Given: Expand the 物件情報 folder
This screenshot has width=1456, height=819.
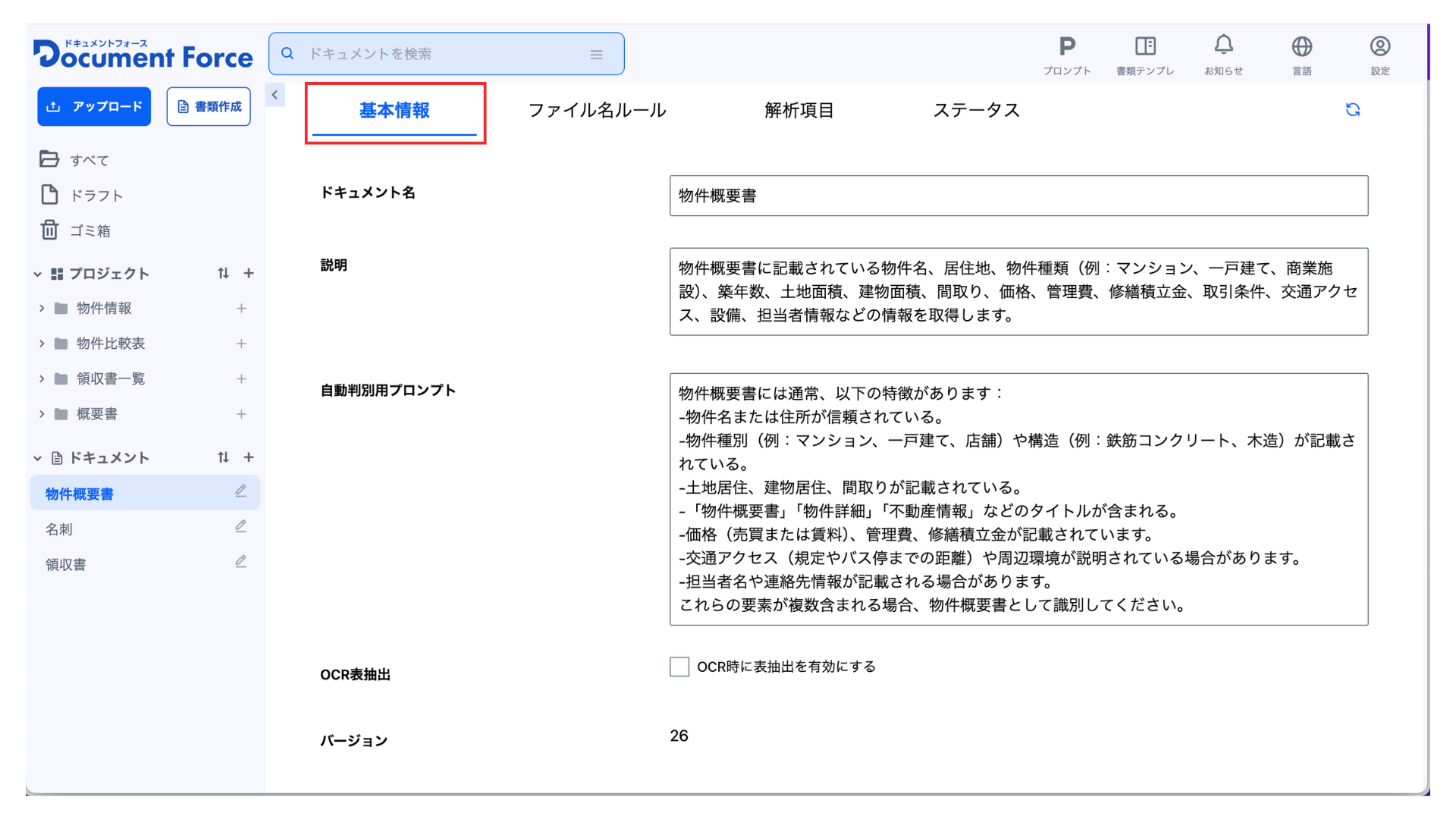Looking at the screenshot, I should coord(42,309).
